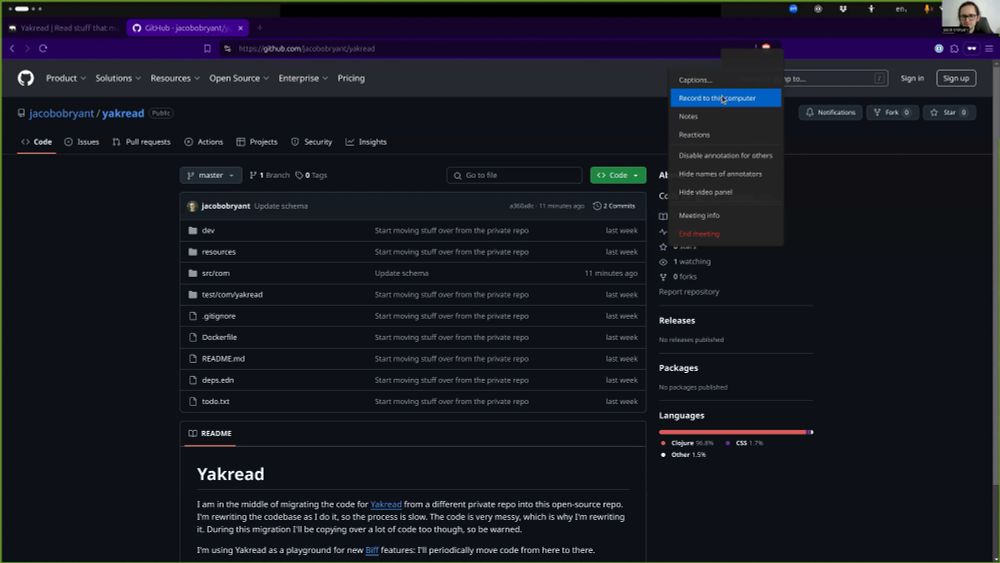The image size is (1000, 563).
Task: Choose Disable annotation for others
Action: 726,156
